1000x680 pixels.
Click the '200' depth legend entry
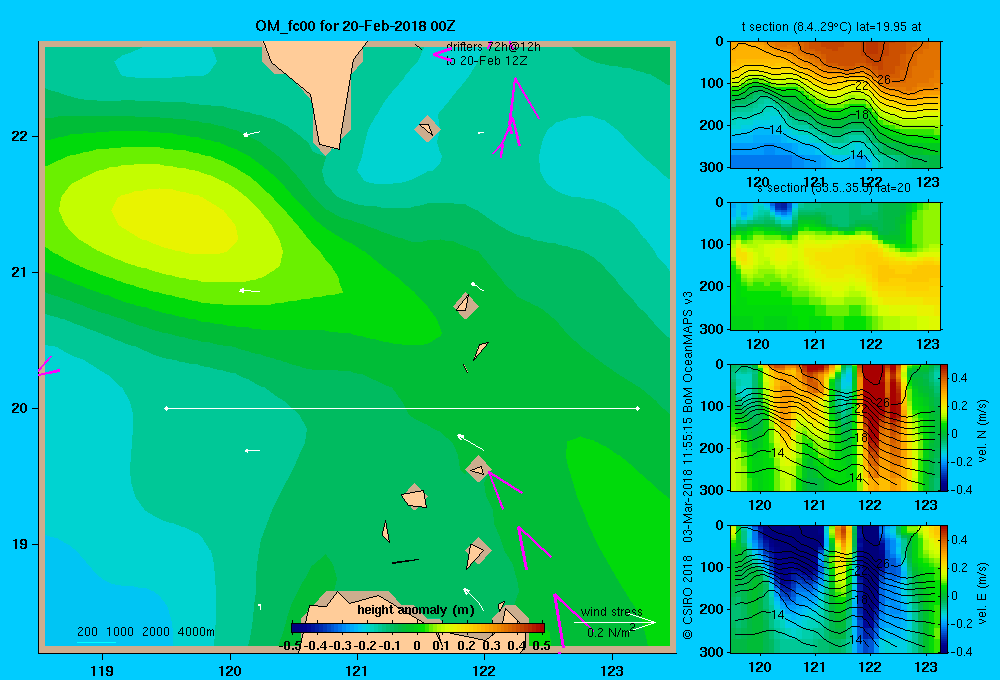click(87, 632)
